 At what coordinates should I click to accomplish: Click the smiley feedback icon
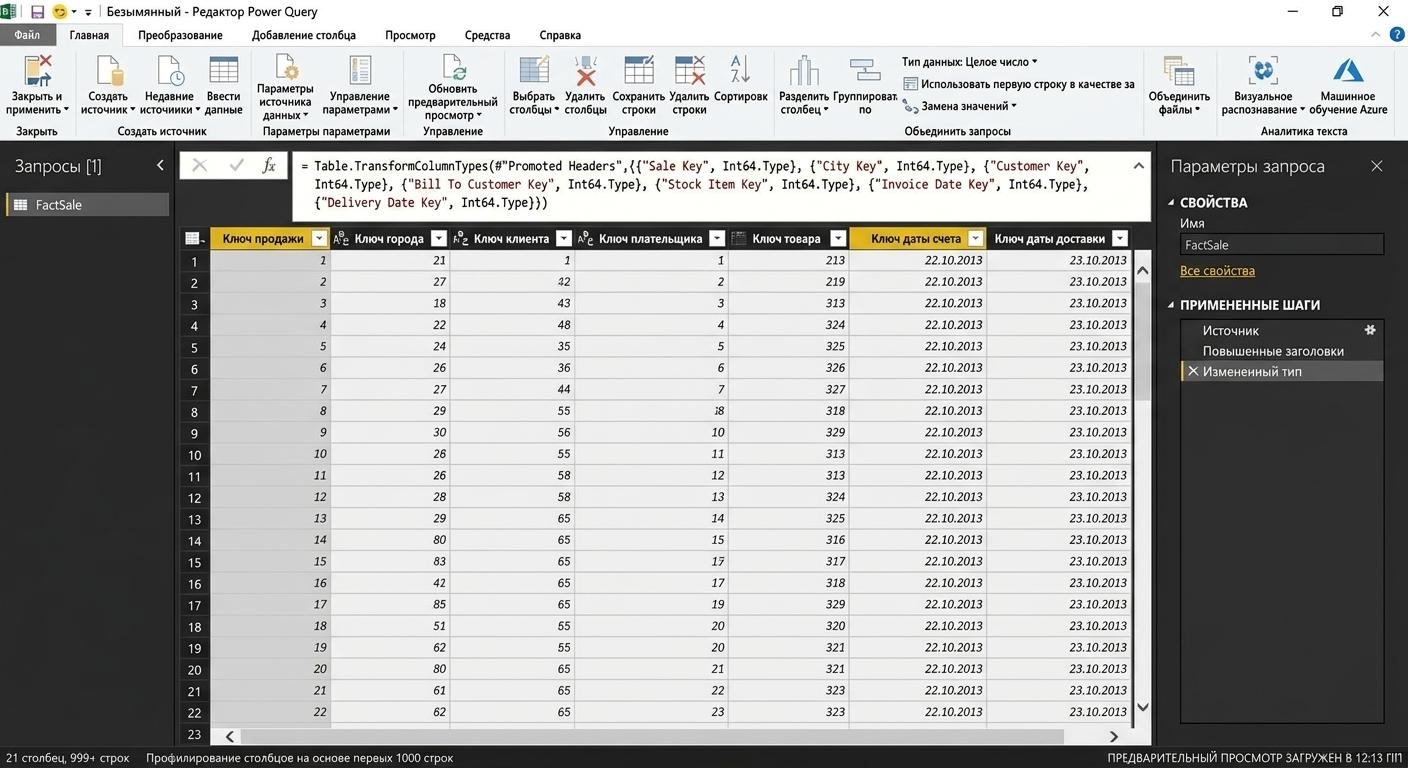click(x=60, y=12)
